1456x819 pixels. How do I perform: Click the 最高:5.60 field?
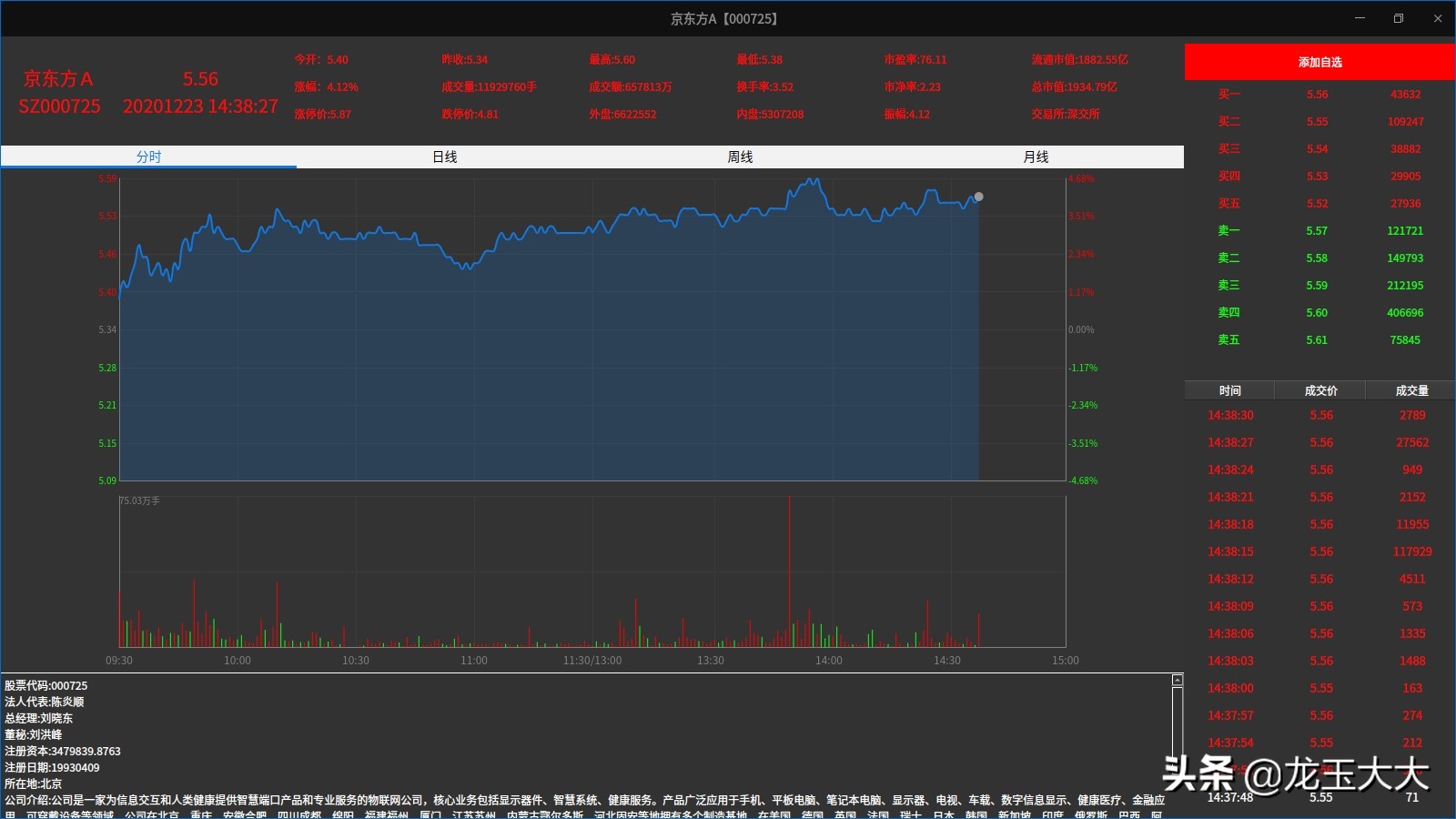click(x=612, y=59)
